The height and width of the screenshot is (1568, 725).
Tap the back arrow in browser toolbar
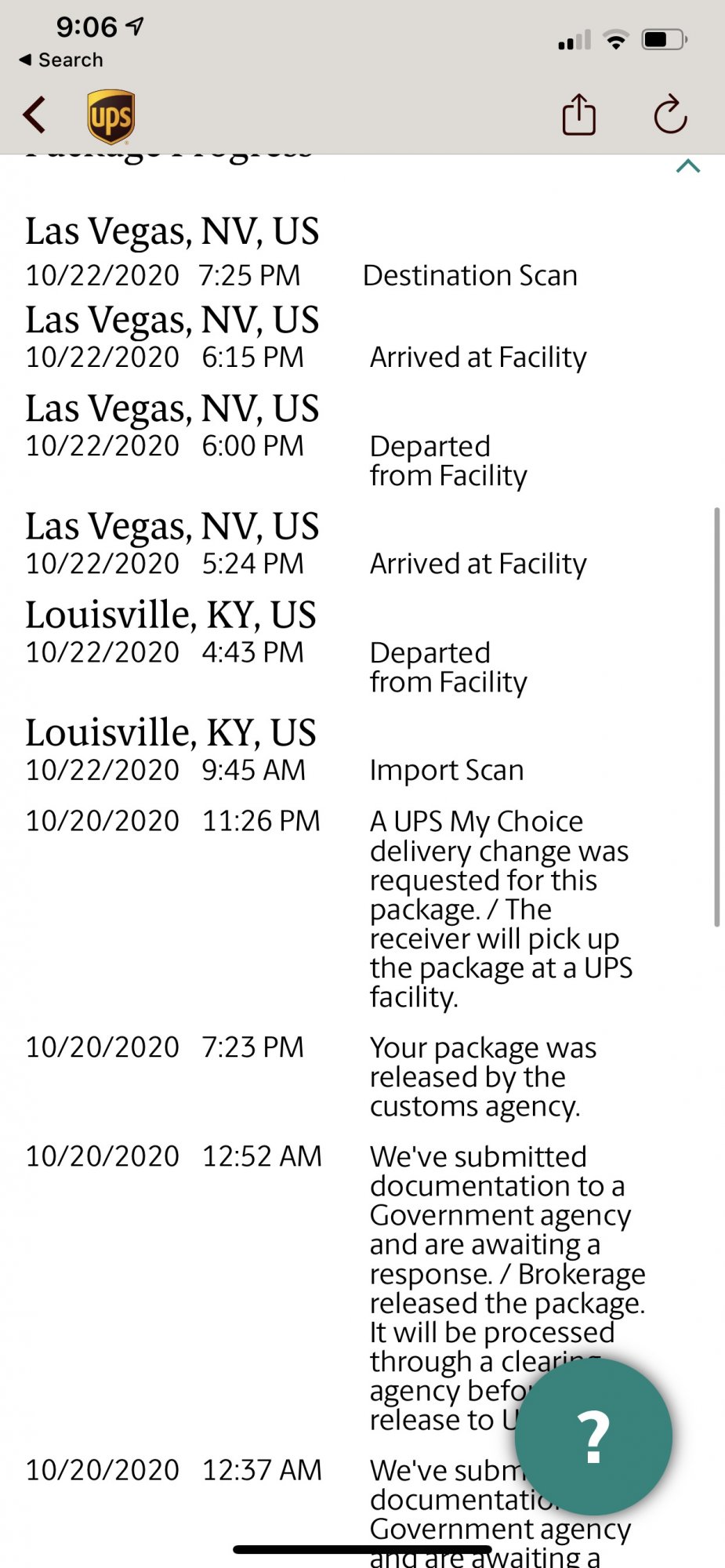click(x=34, y=115)
